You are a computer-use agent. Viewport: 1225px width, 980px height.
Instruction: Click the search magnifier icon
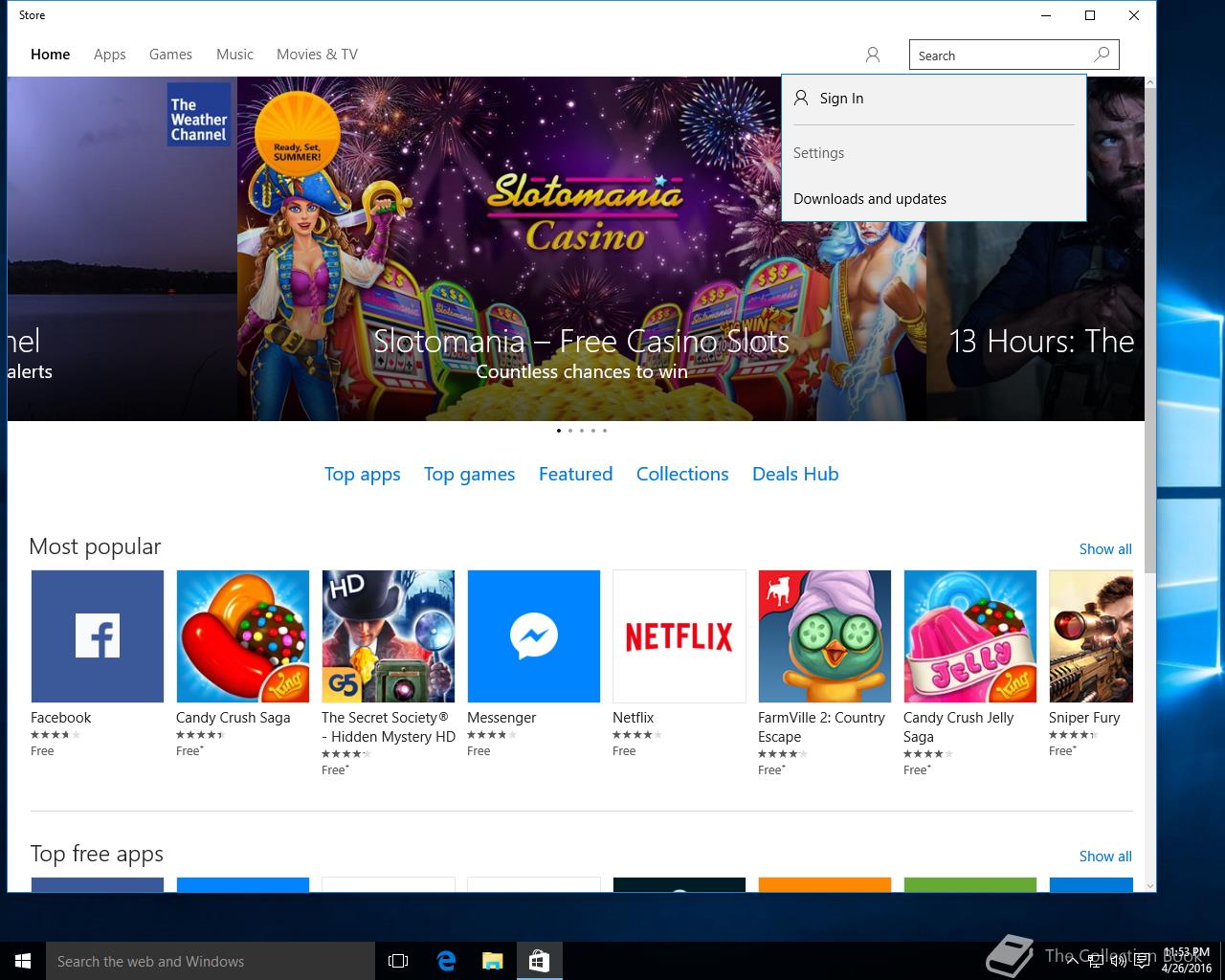coord(1102,55)
